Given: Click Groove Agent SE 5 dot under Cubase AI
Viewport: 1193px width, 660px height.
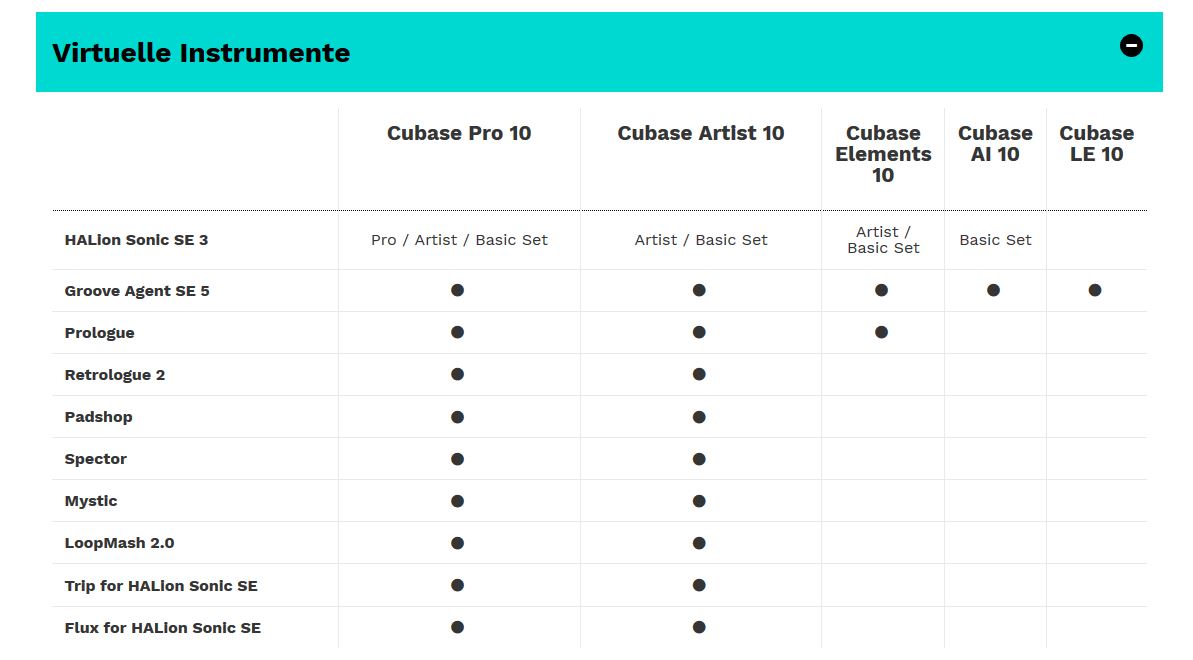Looking at the screenshot, I should click(x=993, y=290).
